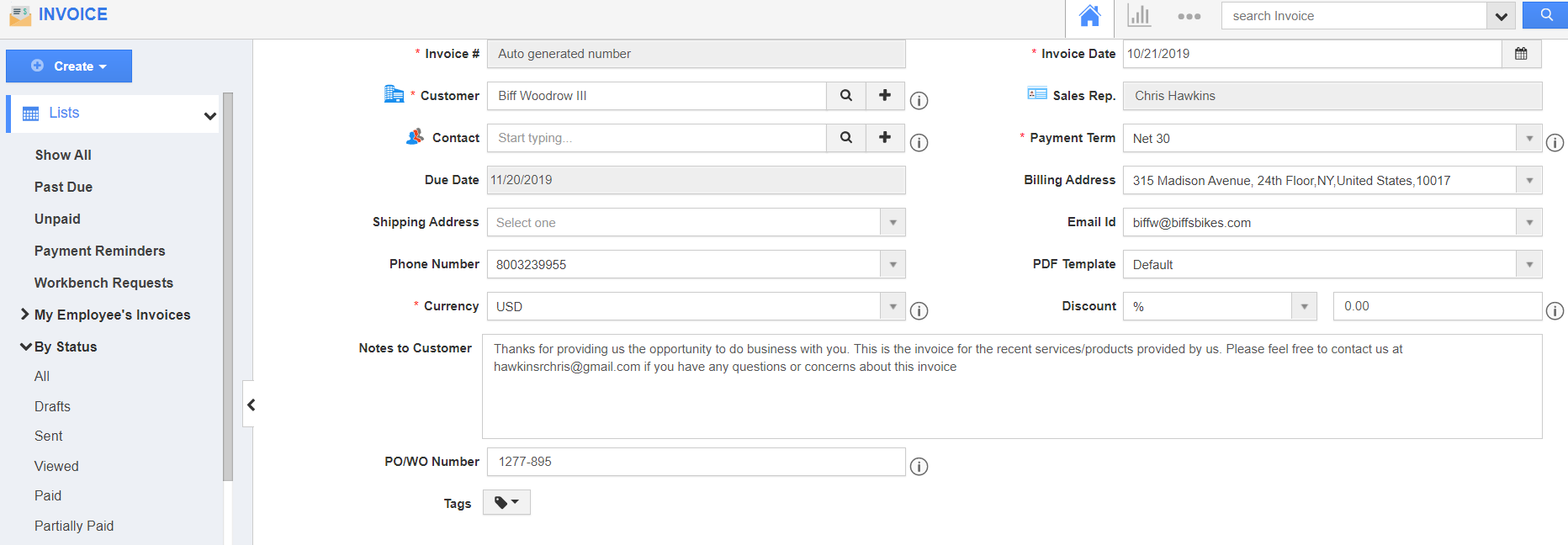
Task: Collapse the left sidebar panel
Action: tap(250, 405)
